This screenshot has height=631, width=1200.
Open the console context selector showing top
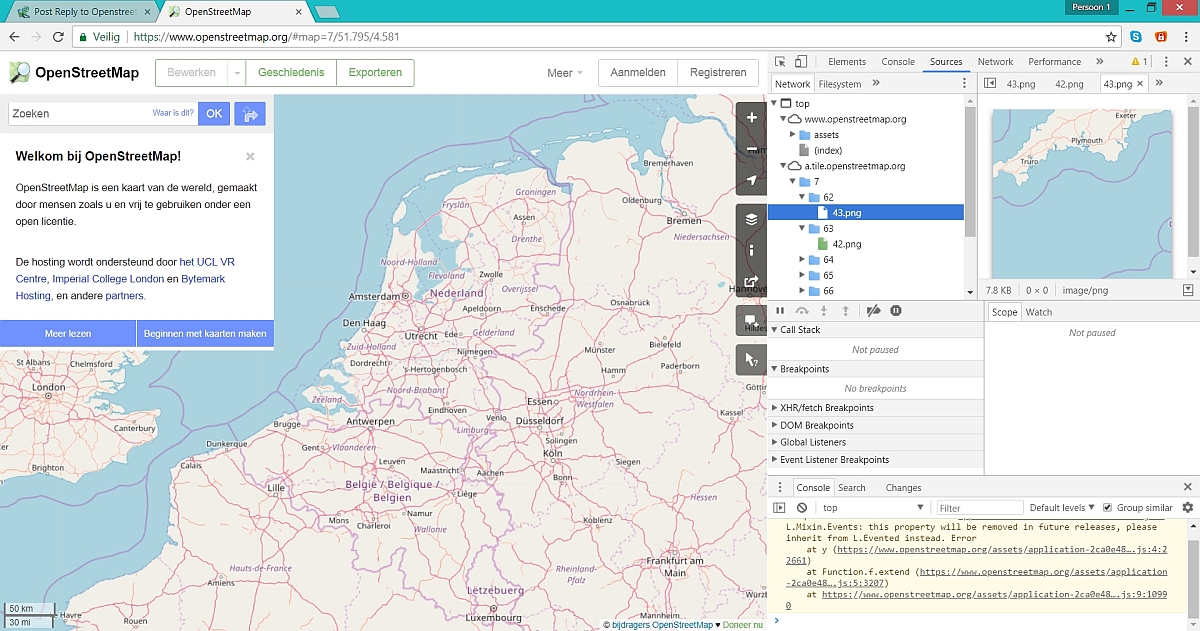click(873, 508)
